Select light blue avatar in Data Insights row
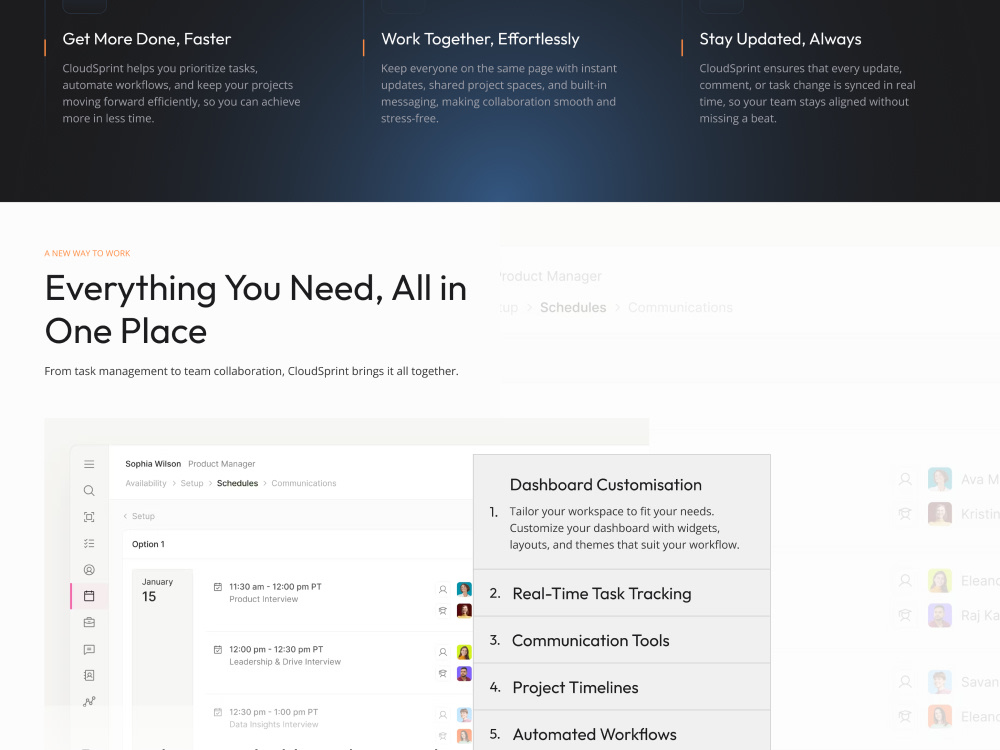The image size is (1000, 750). click(x=464, y=715)
